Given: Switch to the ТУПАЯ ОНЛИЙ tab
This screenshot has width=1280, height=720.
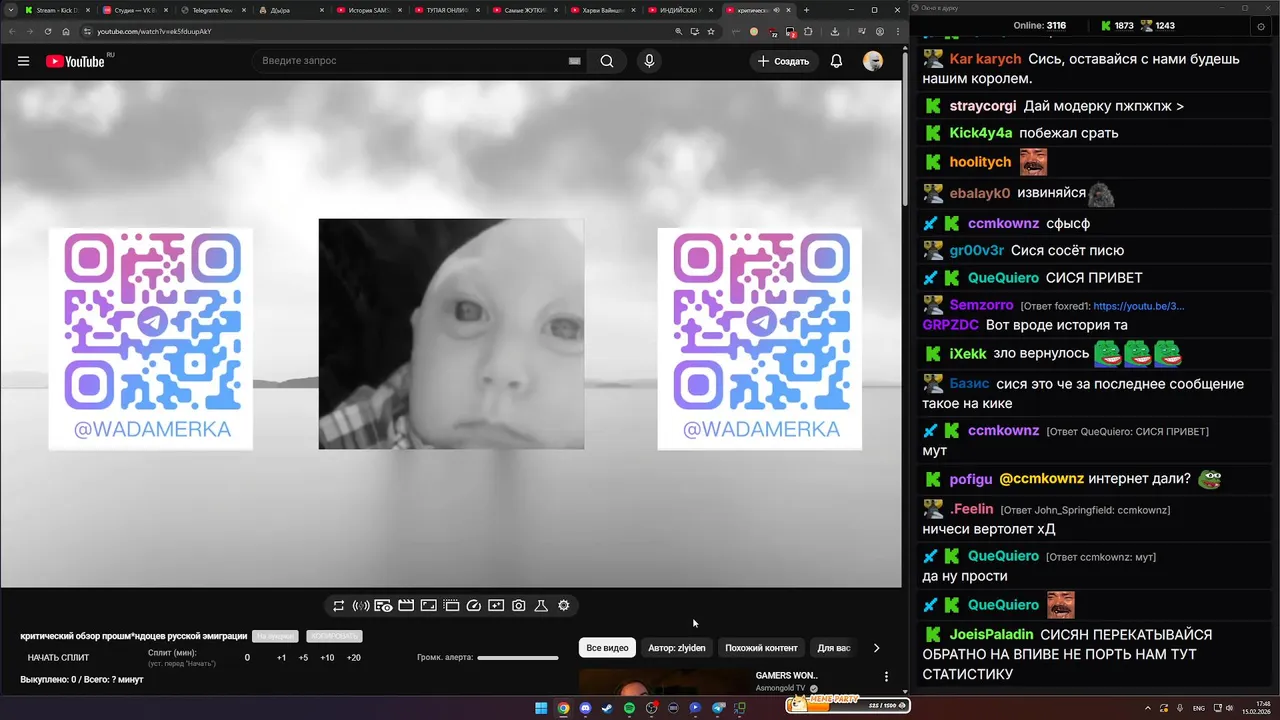Looking at the screenshot, I should click(x=449, y=10).
